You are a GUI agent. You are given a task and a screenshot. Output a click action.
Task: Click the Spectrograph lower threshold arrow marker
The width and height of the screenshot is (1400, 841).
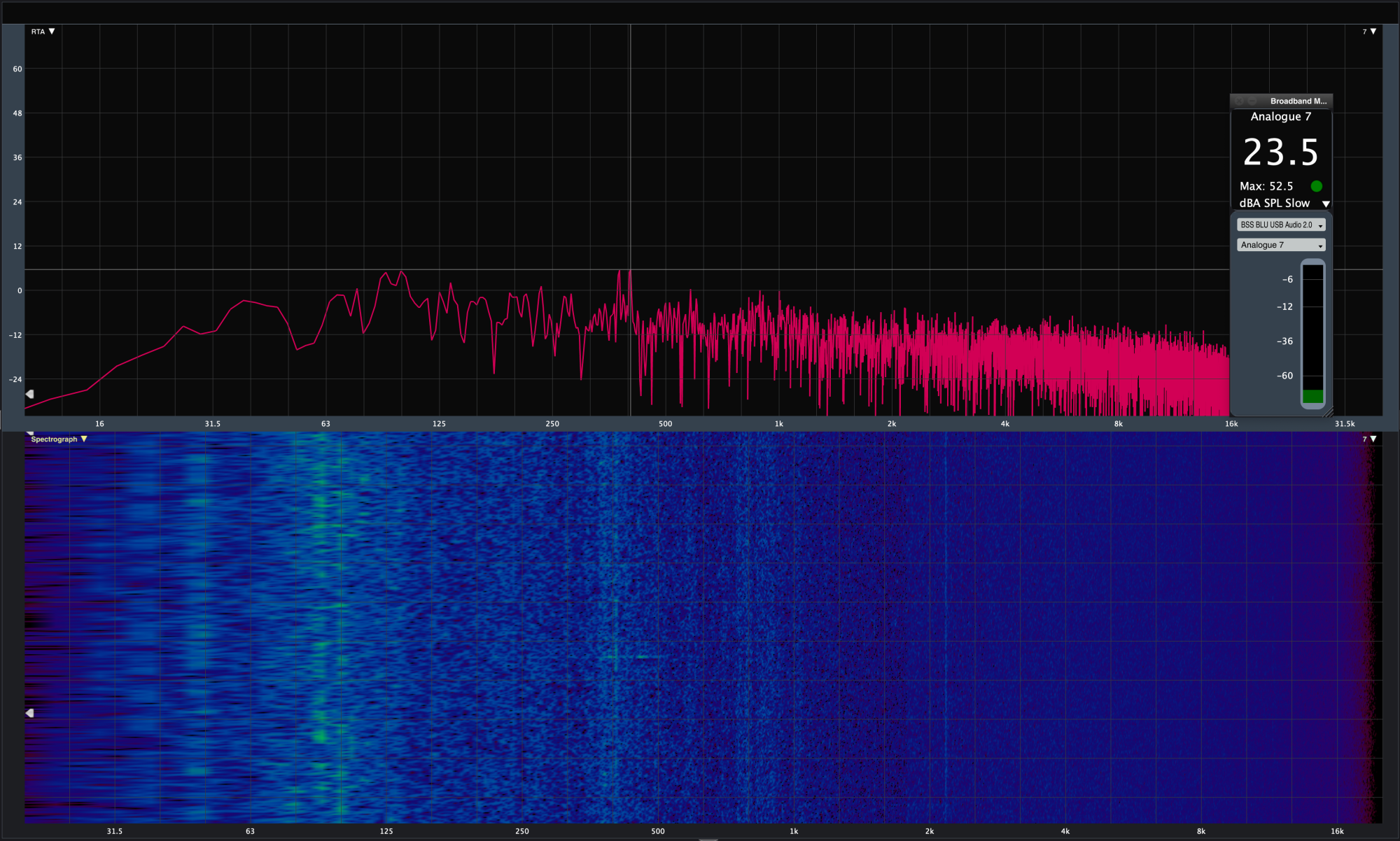point(29,713)
